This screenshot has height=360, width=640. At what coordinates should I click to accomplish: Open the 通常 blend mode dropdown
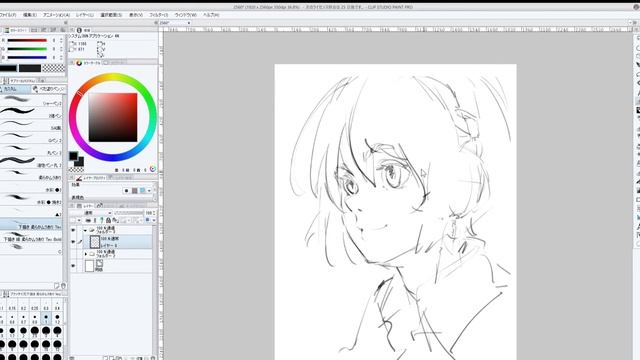[98, 213]
